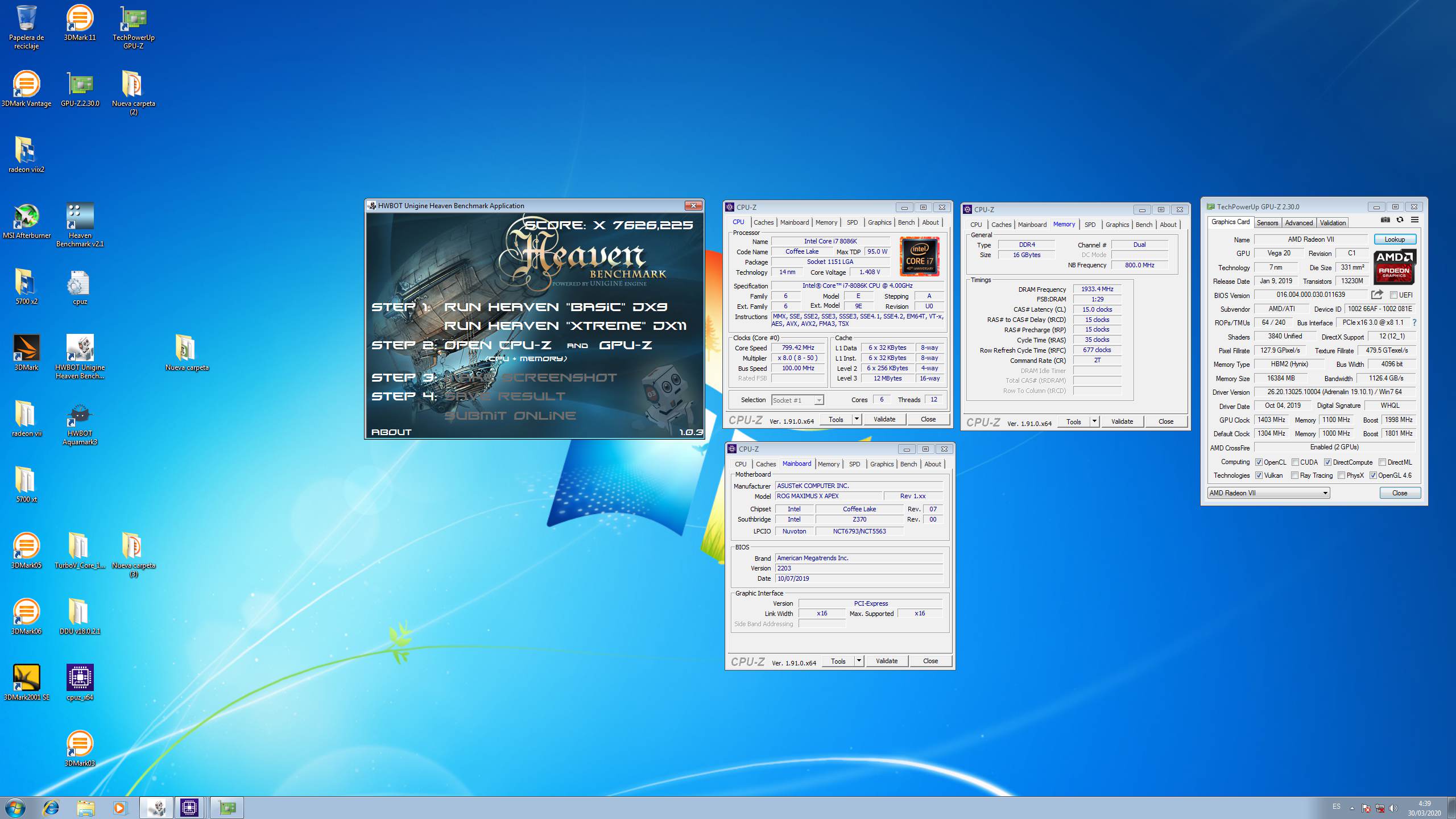Toggle the OpenGL 4.6 checkbox in GPU-Z
Screen dimensions: 1456x819
(x=1373, y=475)
